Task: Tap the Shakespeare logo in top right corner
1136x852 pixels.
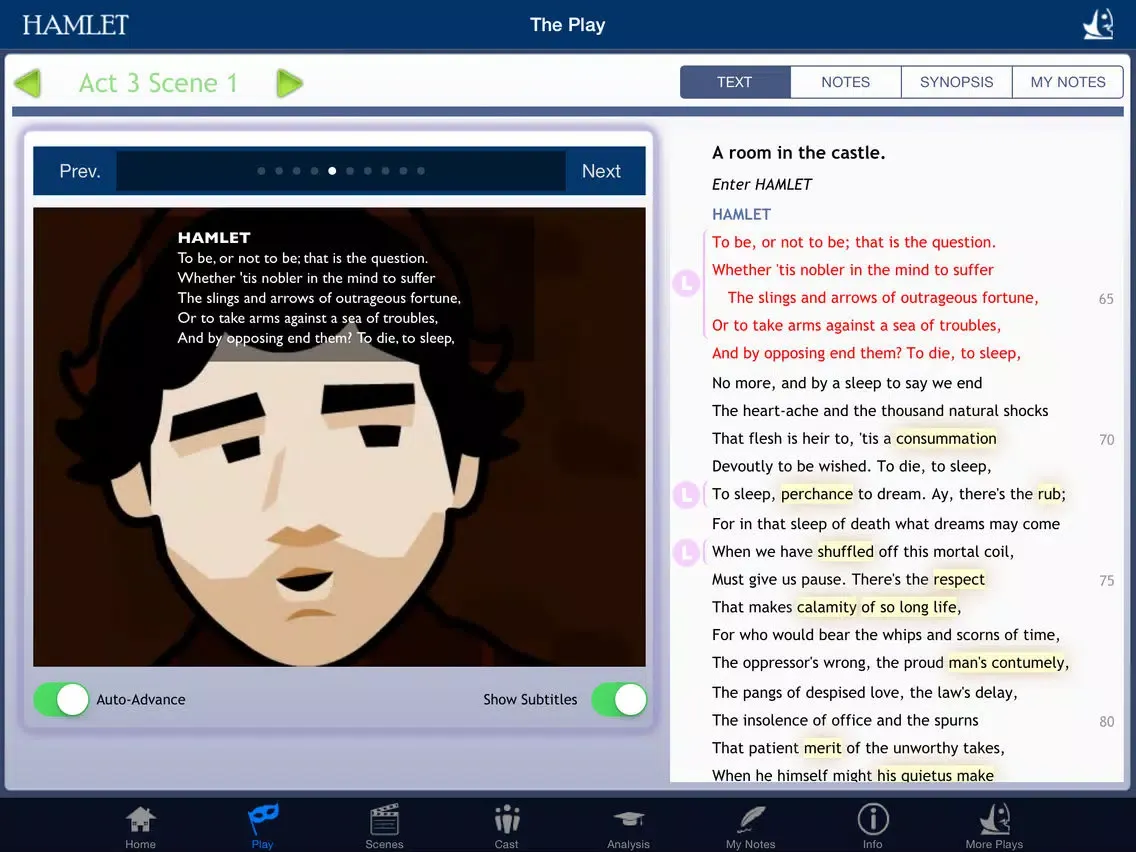Action: coord(1098,24)
